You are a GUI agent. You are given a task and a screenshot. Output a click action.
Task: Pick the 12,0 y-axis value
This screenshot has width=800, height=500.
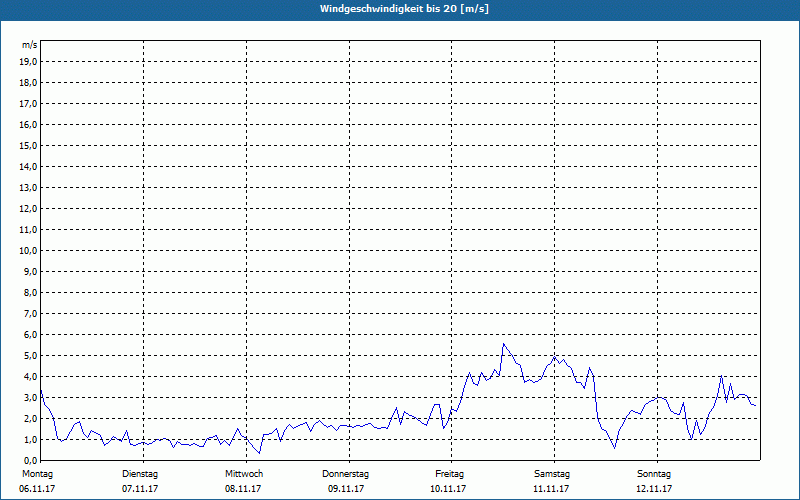point(29,209)
